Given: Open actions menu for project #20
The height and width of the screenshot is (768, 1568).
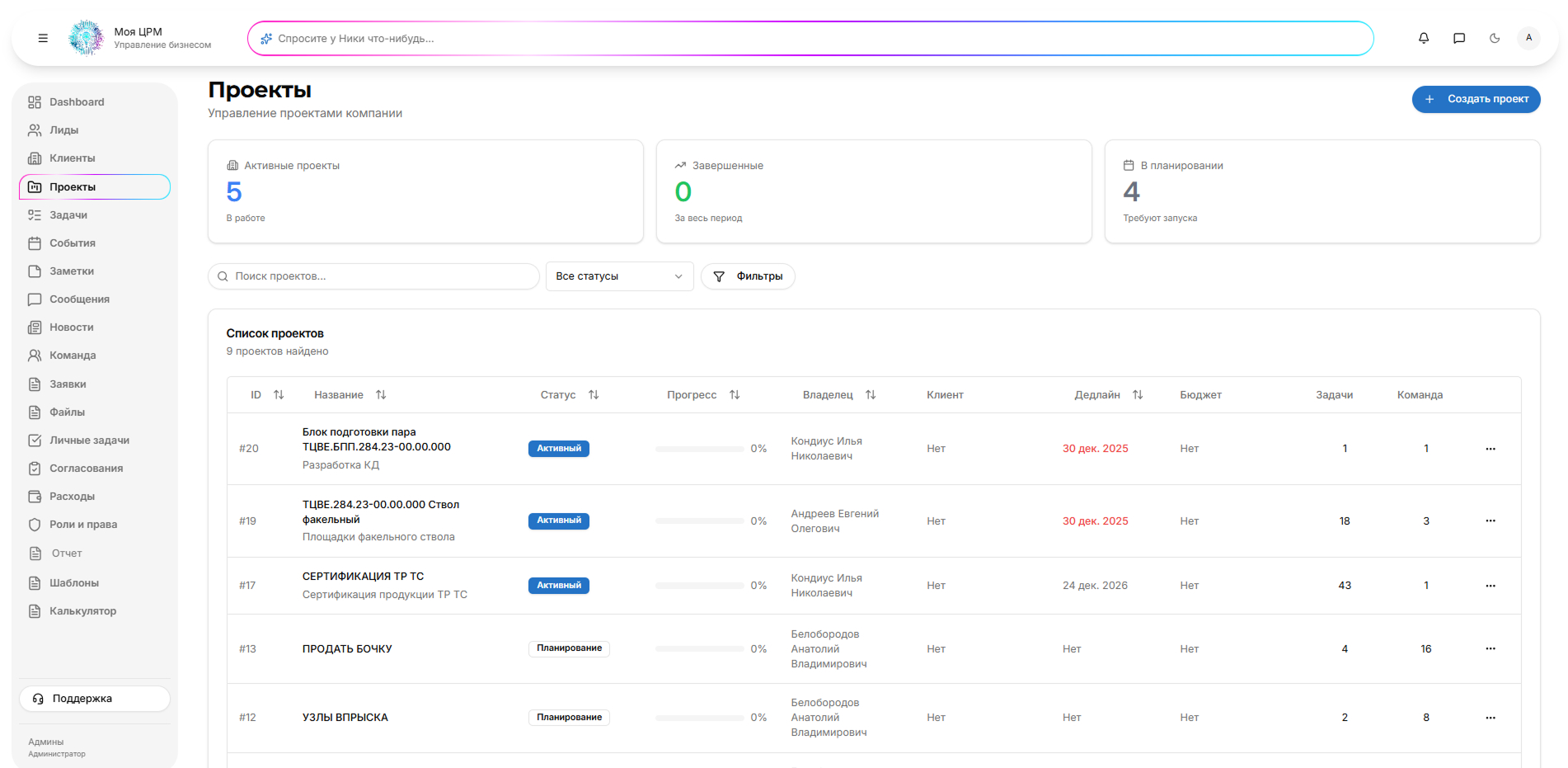Looking at the screenshot, I should [x=1490, y=449].
